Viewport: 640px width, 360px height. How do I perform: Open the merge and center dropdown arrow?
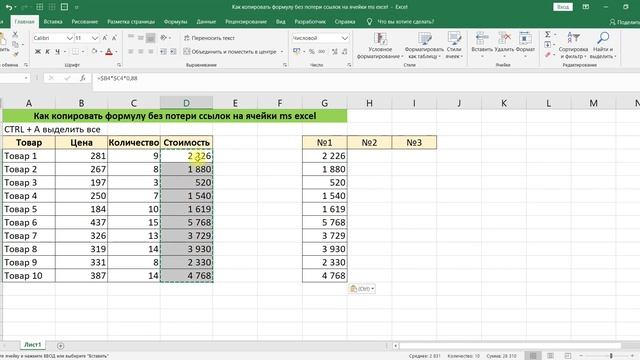pyautogui.click(x=282, y=52)
